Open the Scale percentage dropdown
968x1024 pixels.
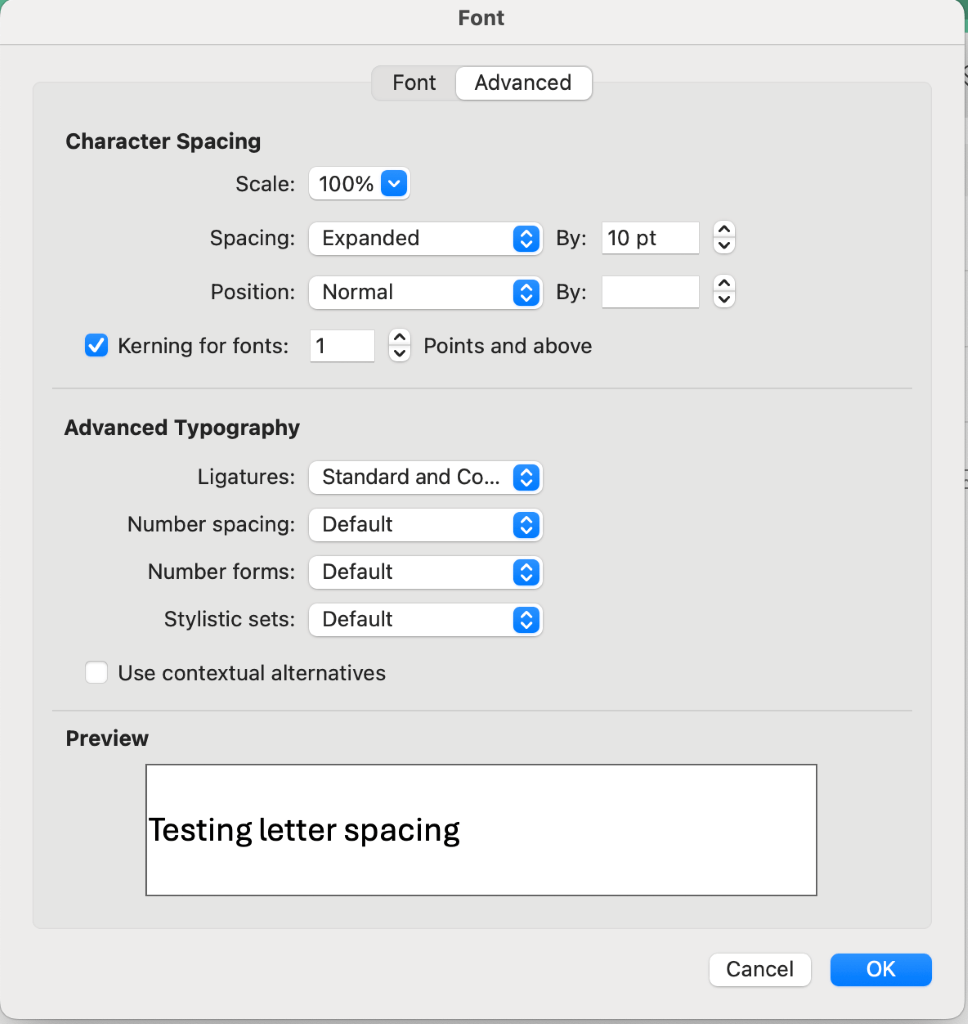(x=393, y=184)
